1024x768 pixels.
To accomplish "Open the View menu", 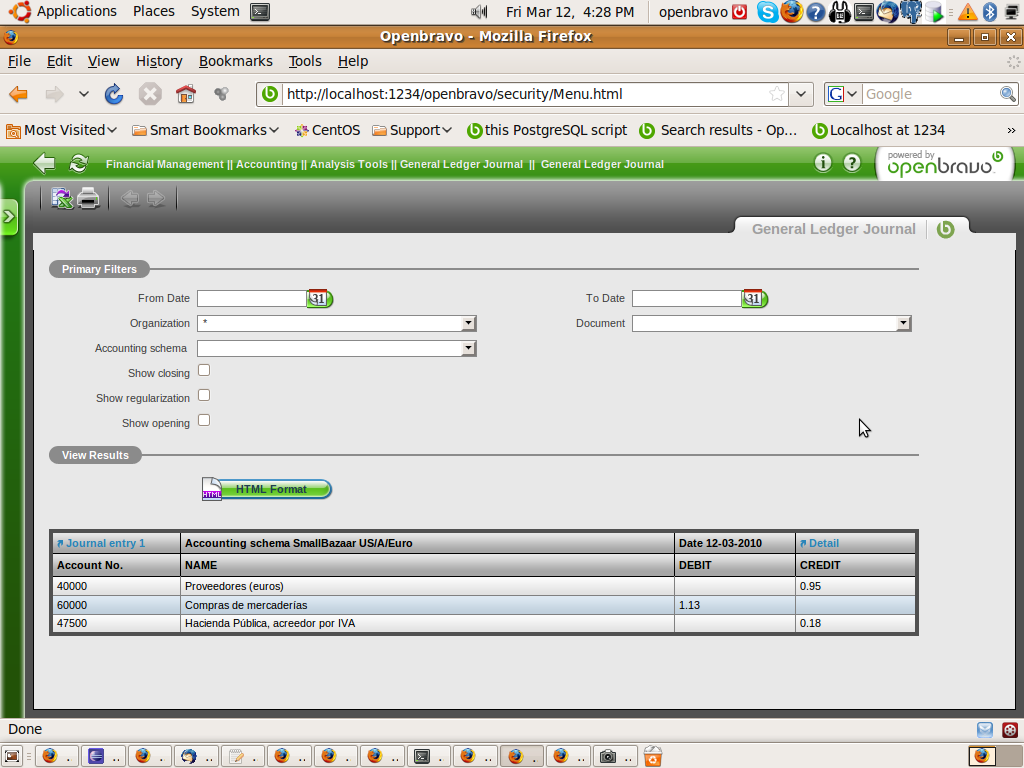I will [x=103, y=61].
